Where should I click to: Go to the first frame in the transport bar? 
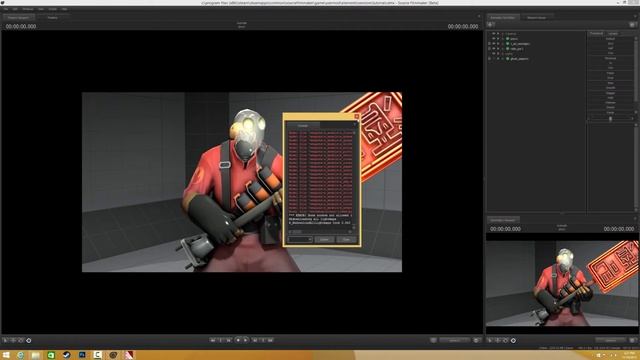click(x=213, y=340)
